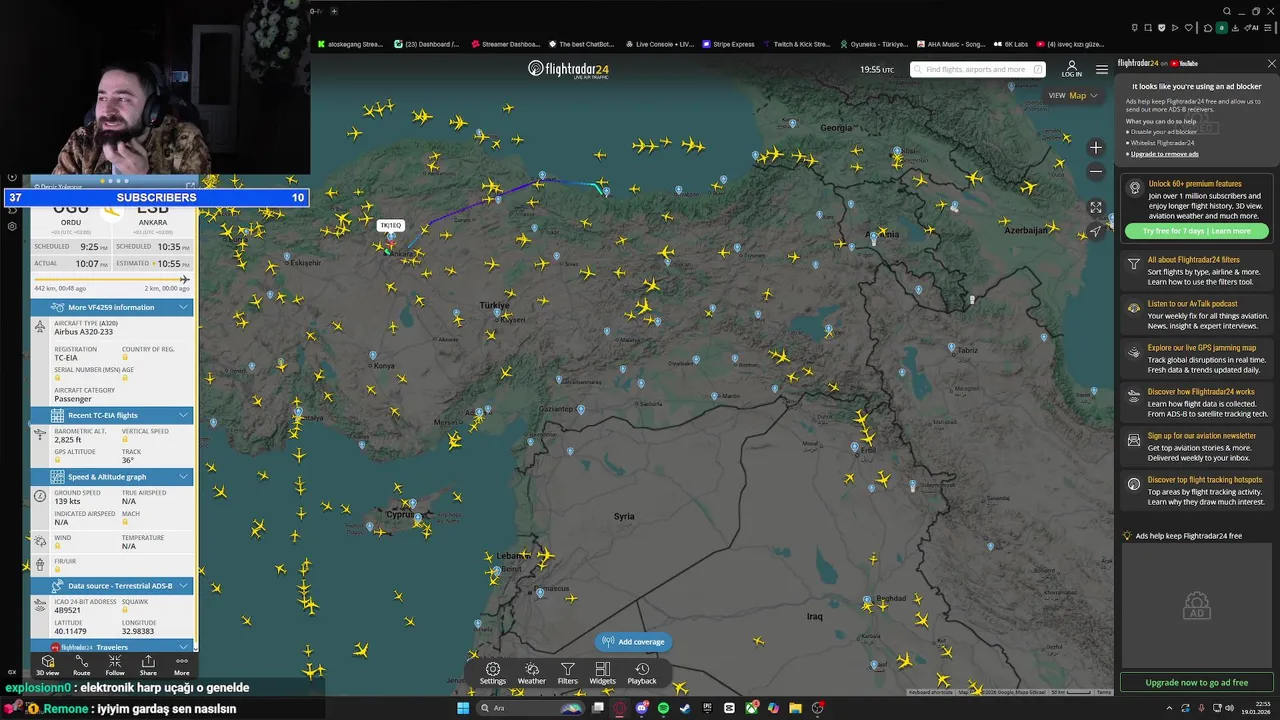Open the Filters funnel
The image size is (1280, 720).
567,673
